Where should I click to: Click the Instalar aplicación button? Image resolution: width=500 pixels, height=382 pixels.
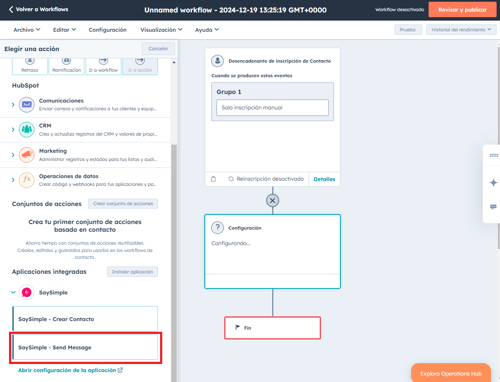pyautogui.click(x=132, y=272)
